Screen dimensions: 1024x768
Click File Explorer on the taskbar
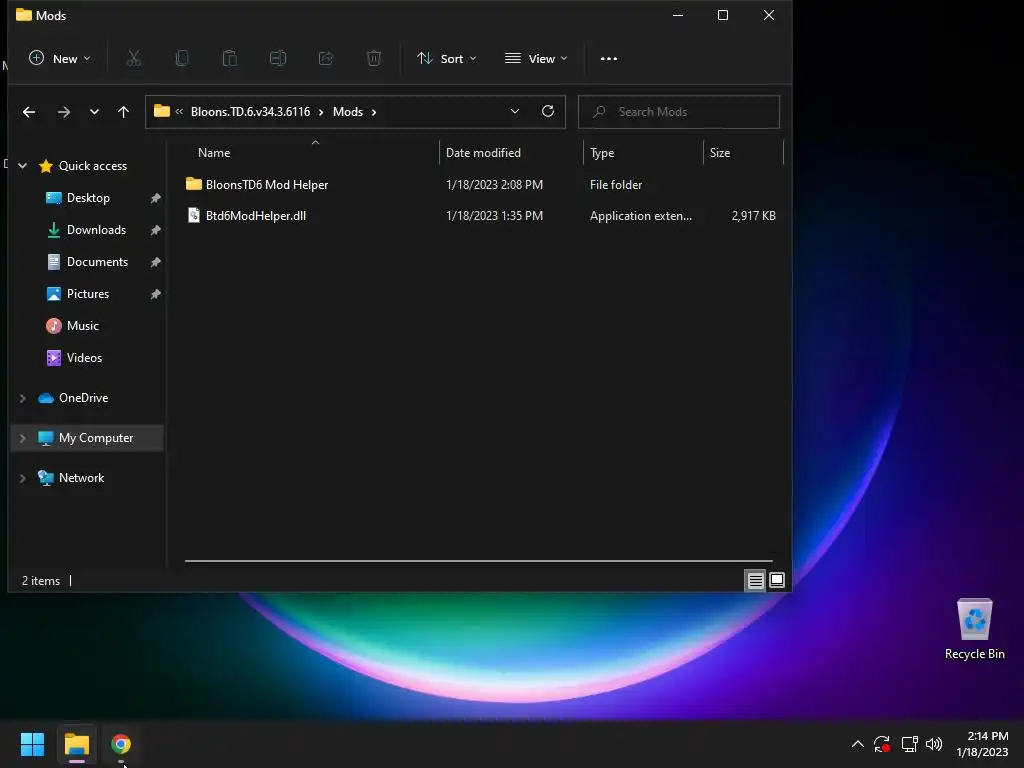pos(76,744)
